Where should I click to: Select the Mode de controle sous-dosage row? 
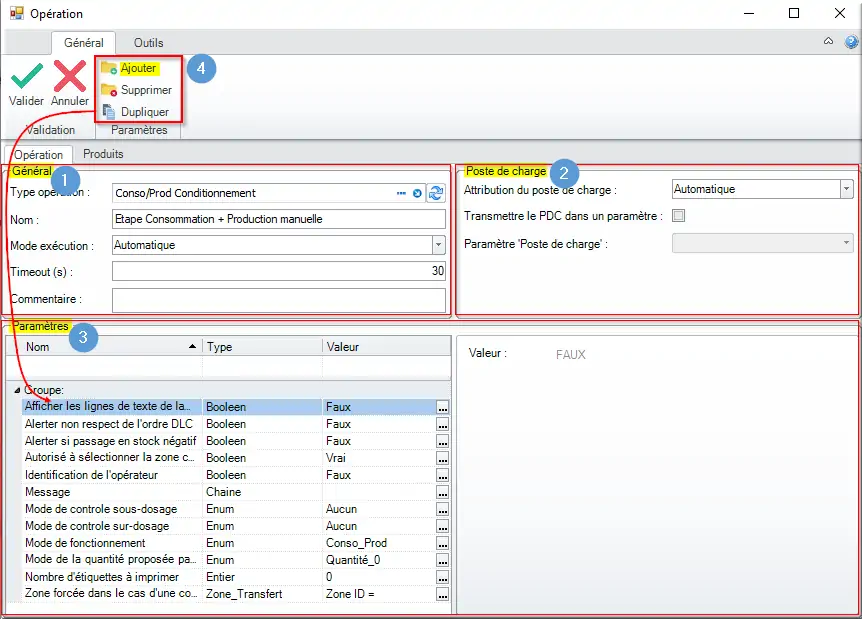pos(236,509)
